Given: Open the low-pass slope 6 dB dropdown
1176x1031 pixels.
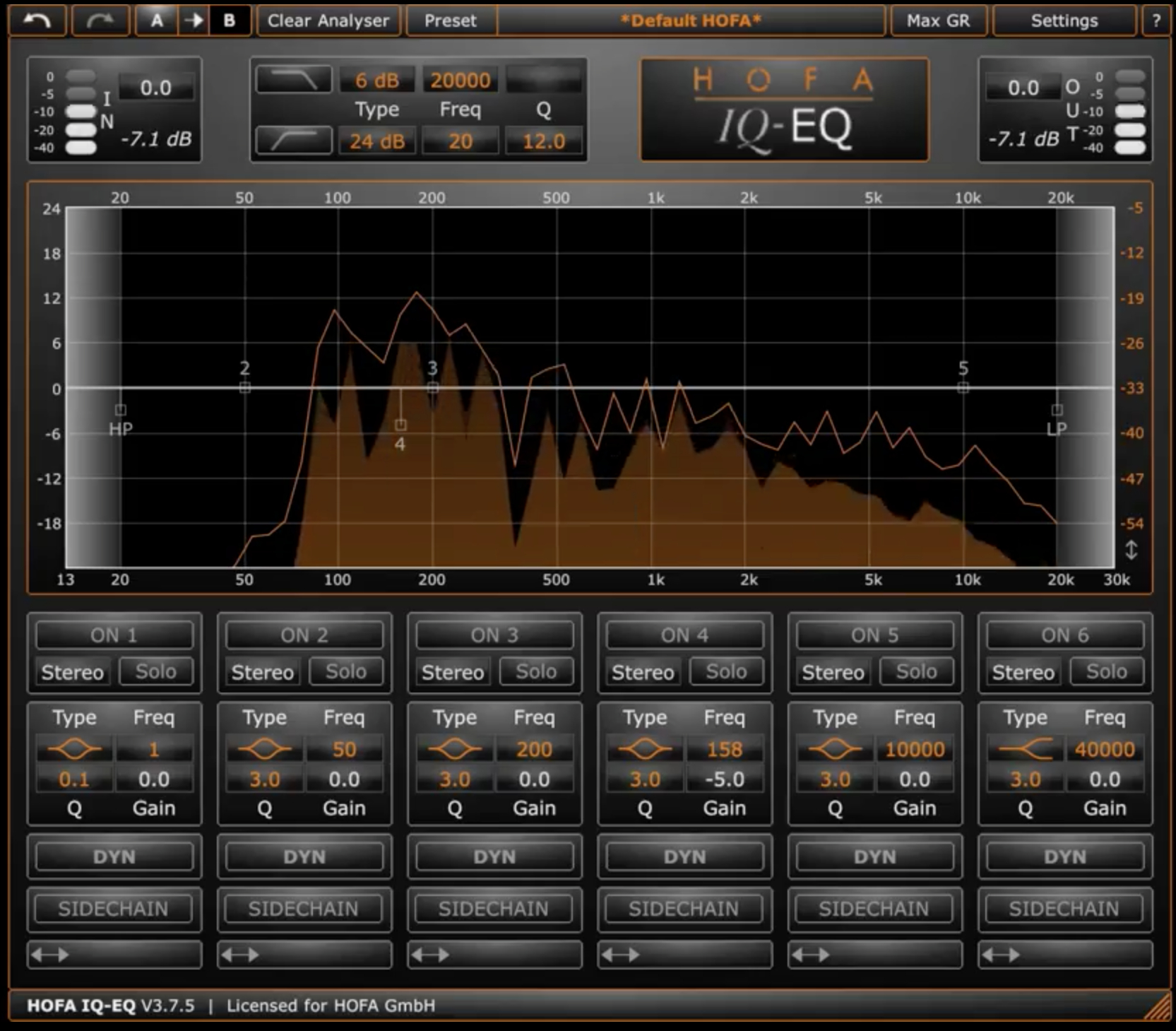Looking at the screenshot, I should pos(377,80).
